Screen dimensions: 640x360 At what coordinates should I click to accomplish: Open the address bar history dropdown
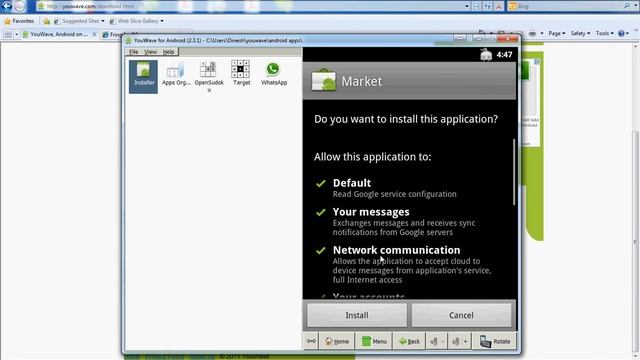467,6
